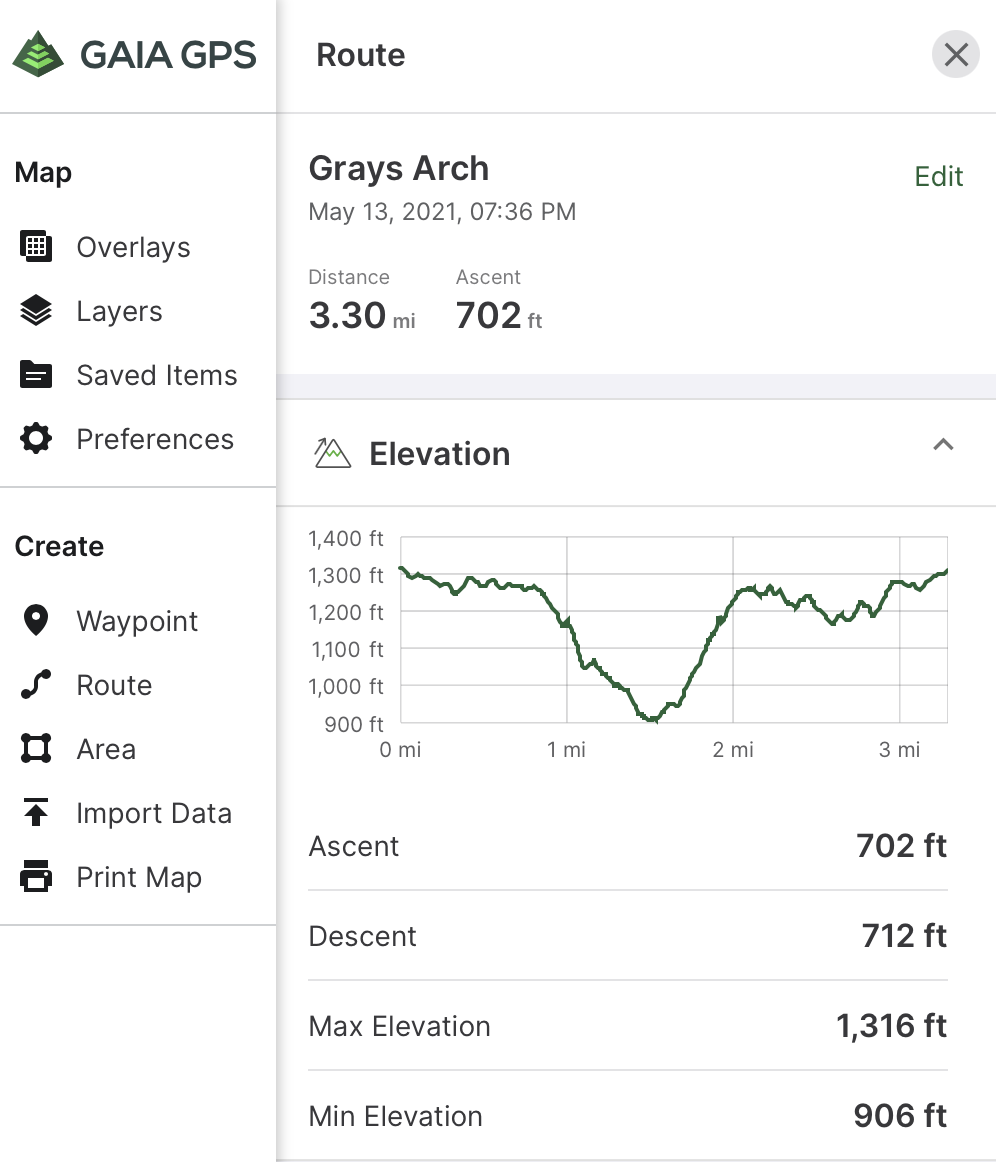
Task: Click the Import Data label
Action: point(154,813)
